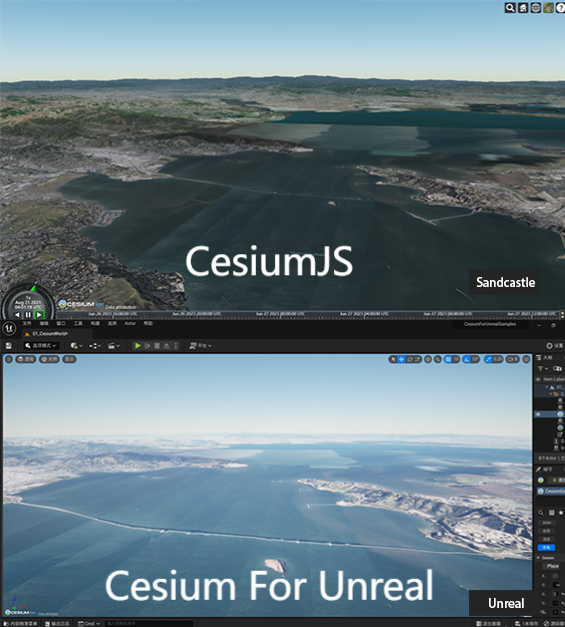Viewport: 565px width, 627px height.
Task: Open the 文件 (File) menu in Unreal
Action: tap(27, 323)
